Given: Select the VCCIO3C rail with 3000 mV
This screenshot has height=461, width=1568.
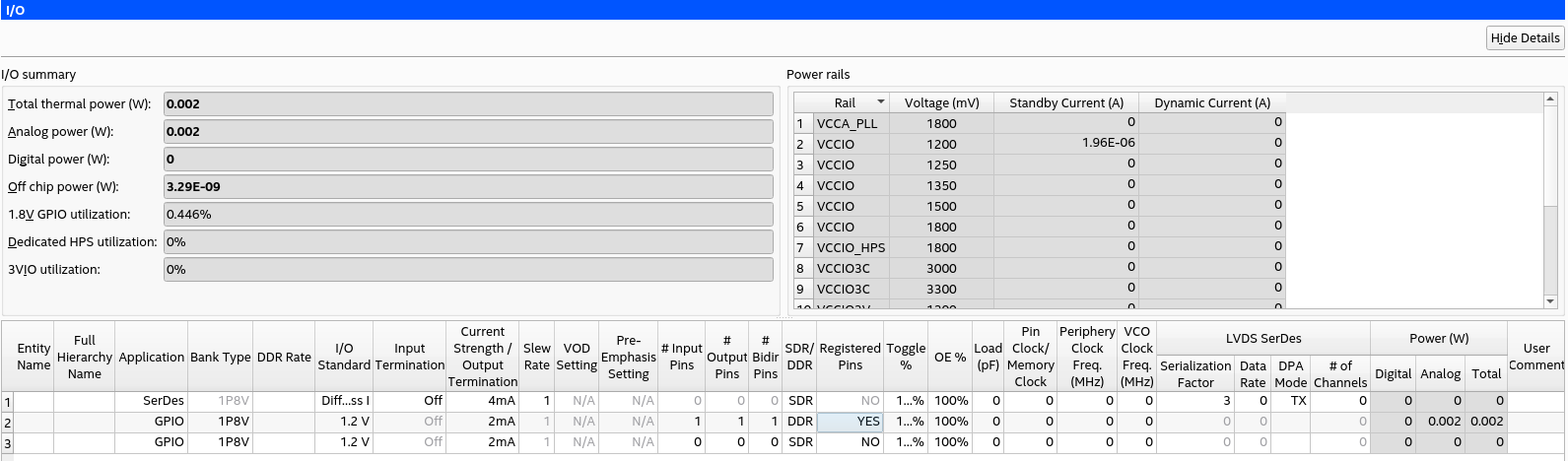Looking at the screenshot, I should tap(1040, 268).
